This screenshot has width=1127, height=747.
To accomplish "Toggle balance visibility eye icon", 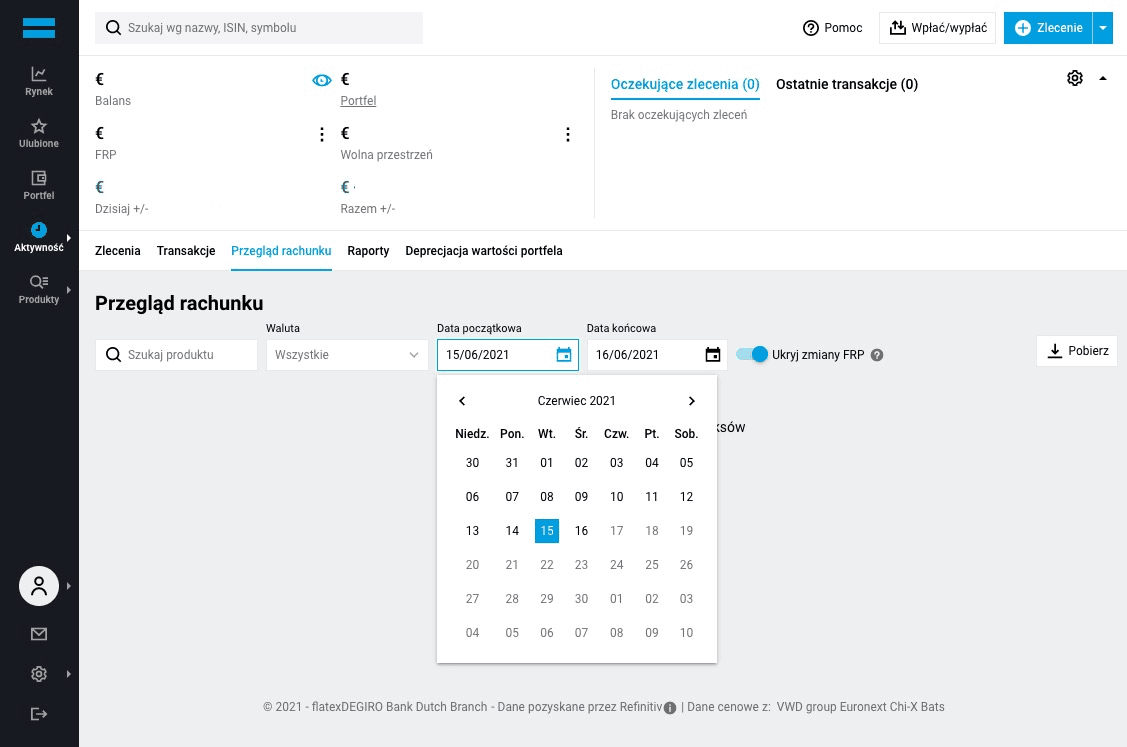I will 321,81.
